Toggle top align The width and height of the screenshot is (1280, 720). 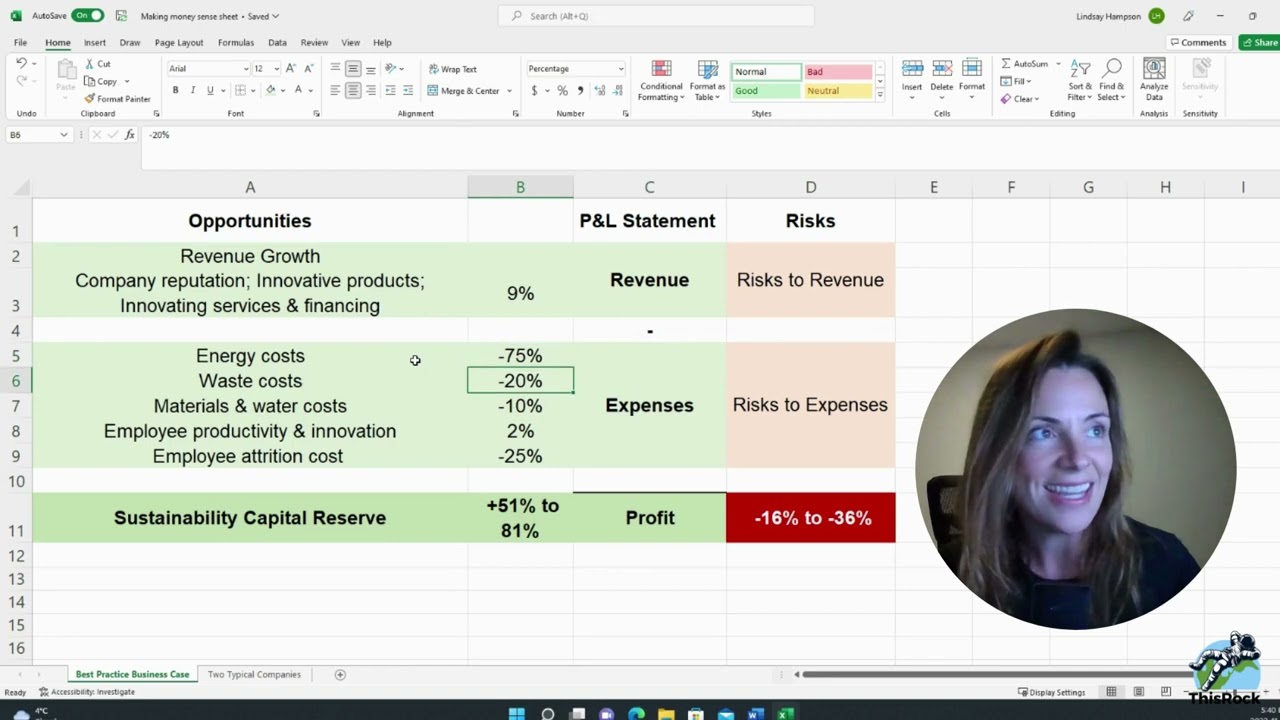[335, 69]
